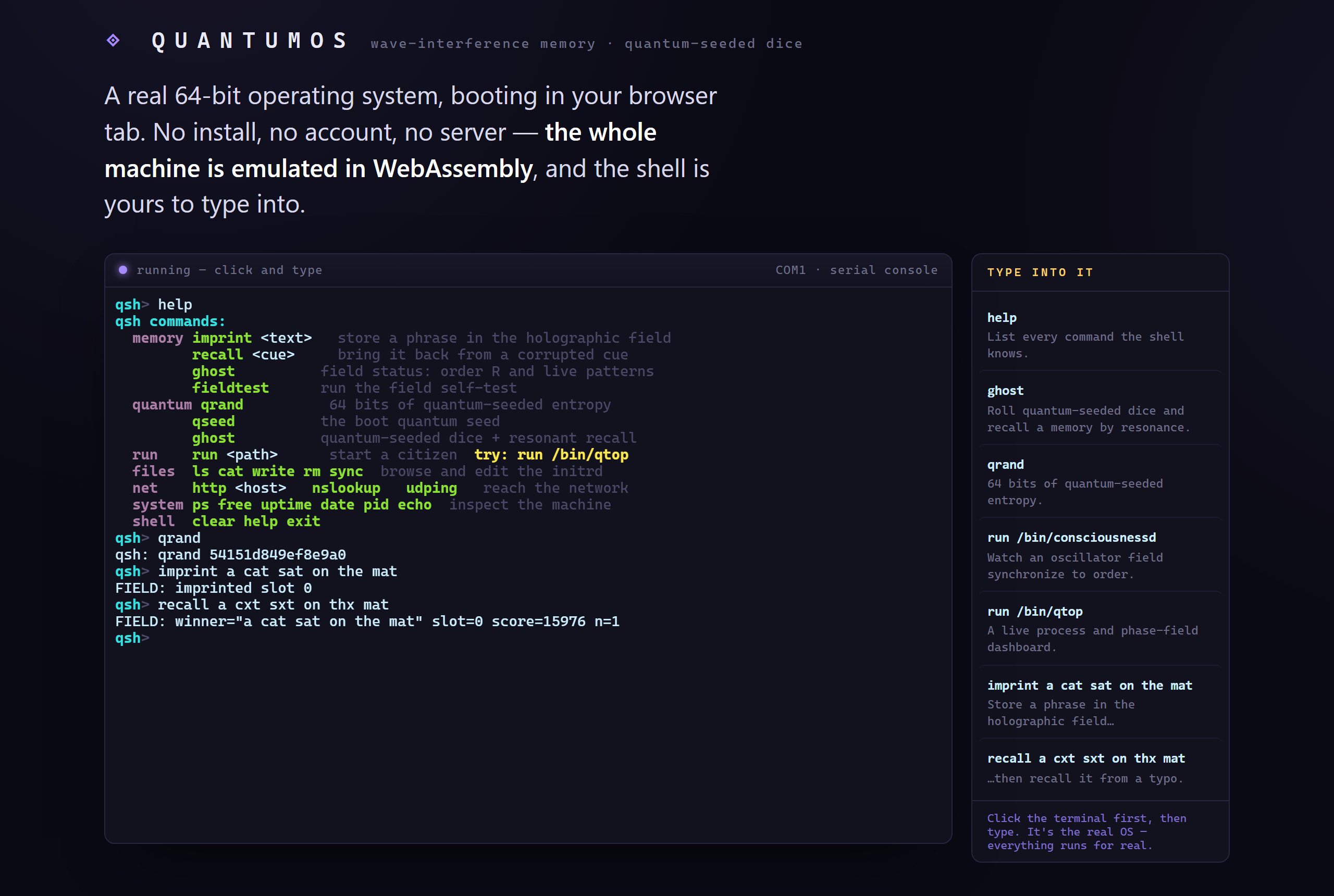The width and height of the screenshot is (1334, 896).
Task: Click 'udping' command in help output
Action: coord(431,488)
